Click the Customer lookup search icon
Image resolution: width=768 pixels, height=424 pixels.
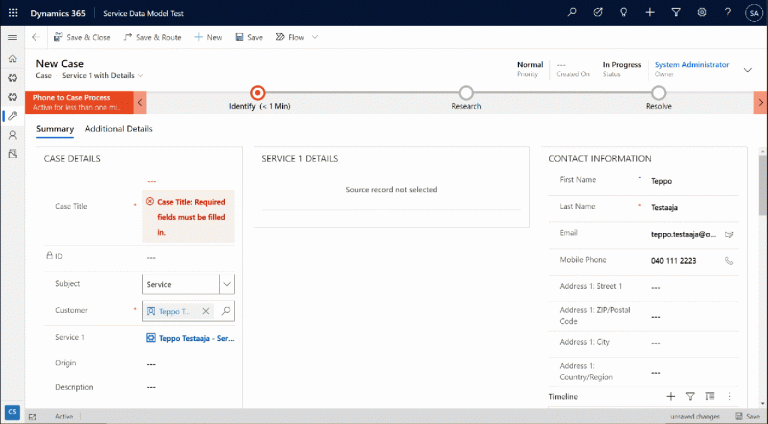coord(226,311)
